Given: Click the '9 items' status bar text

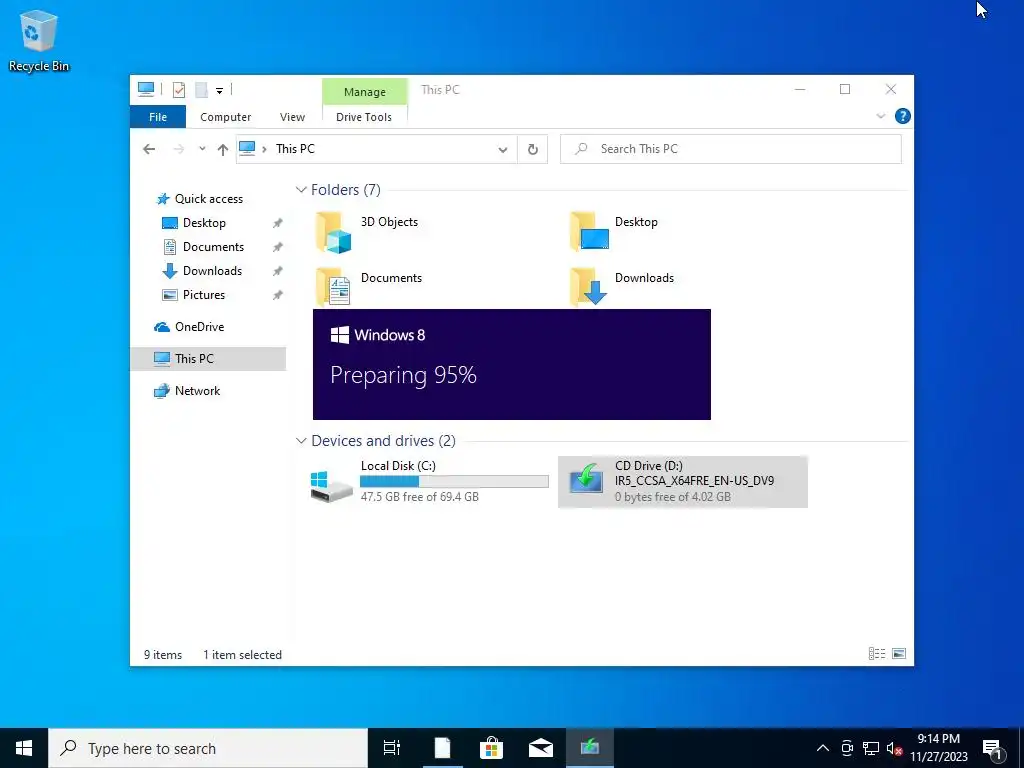Looking at the screenshot, I should [x=163, y=654].
